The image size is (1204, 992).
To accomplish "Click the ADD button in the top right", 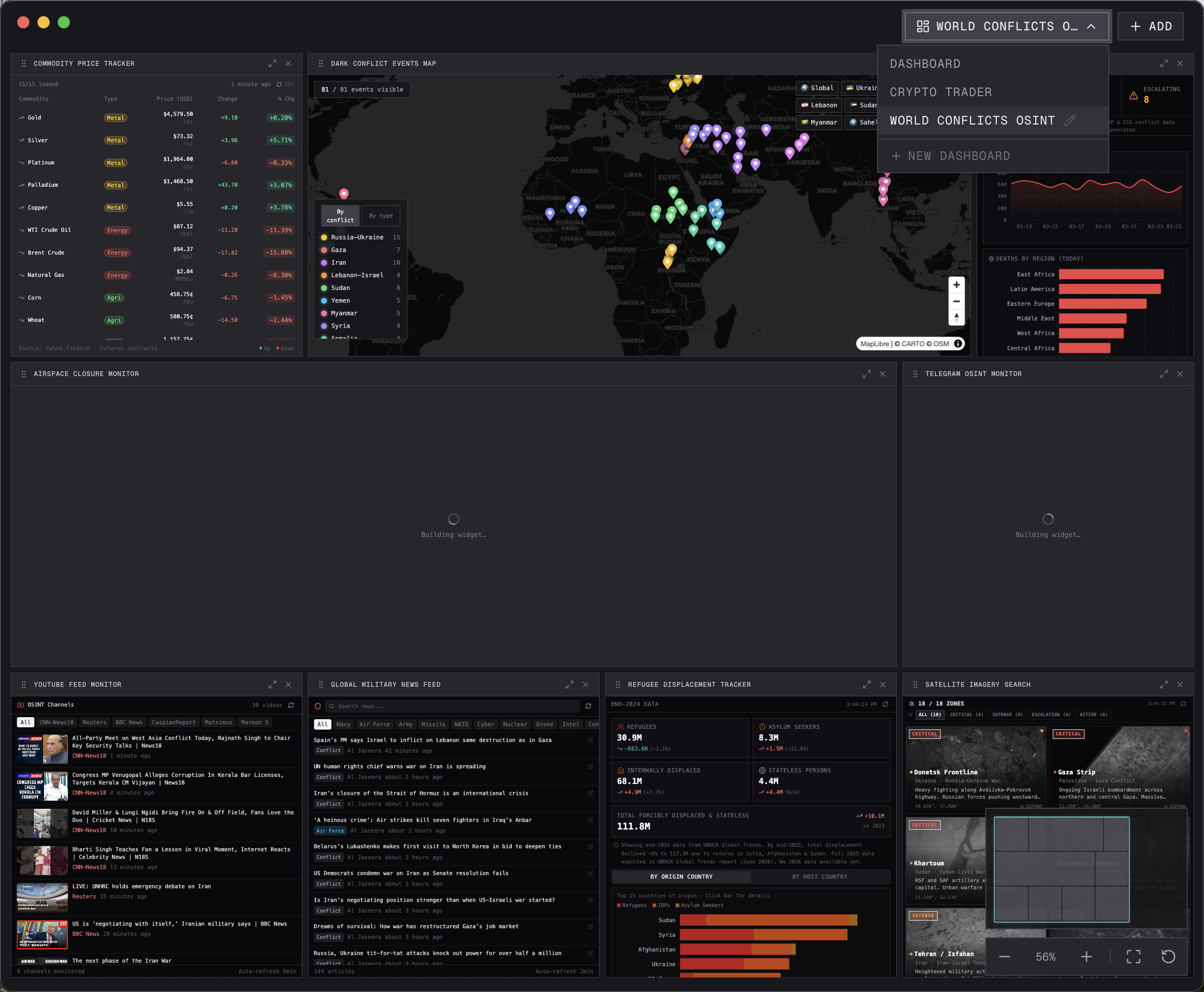I will coord(1150,26).
